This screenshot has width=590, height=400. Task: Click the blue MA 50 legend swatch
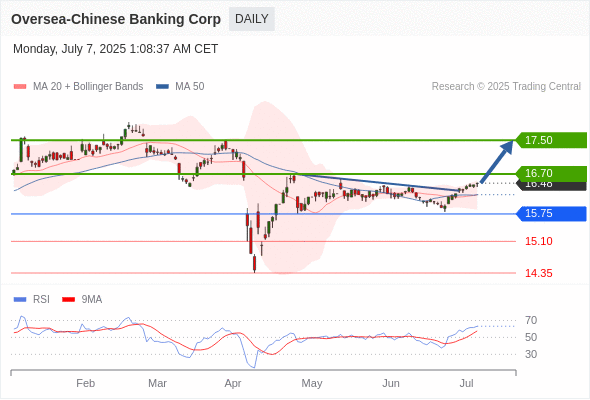point(162,87)
